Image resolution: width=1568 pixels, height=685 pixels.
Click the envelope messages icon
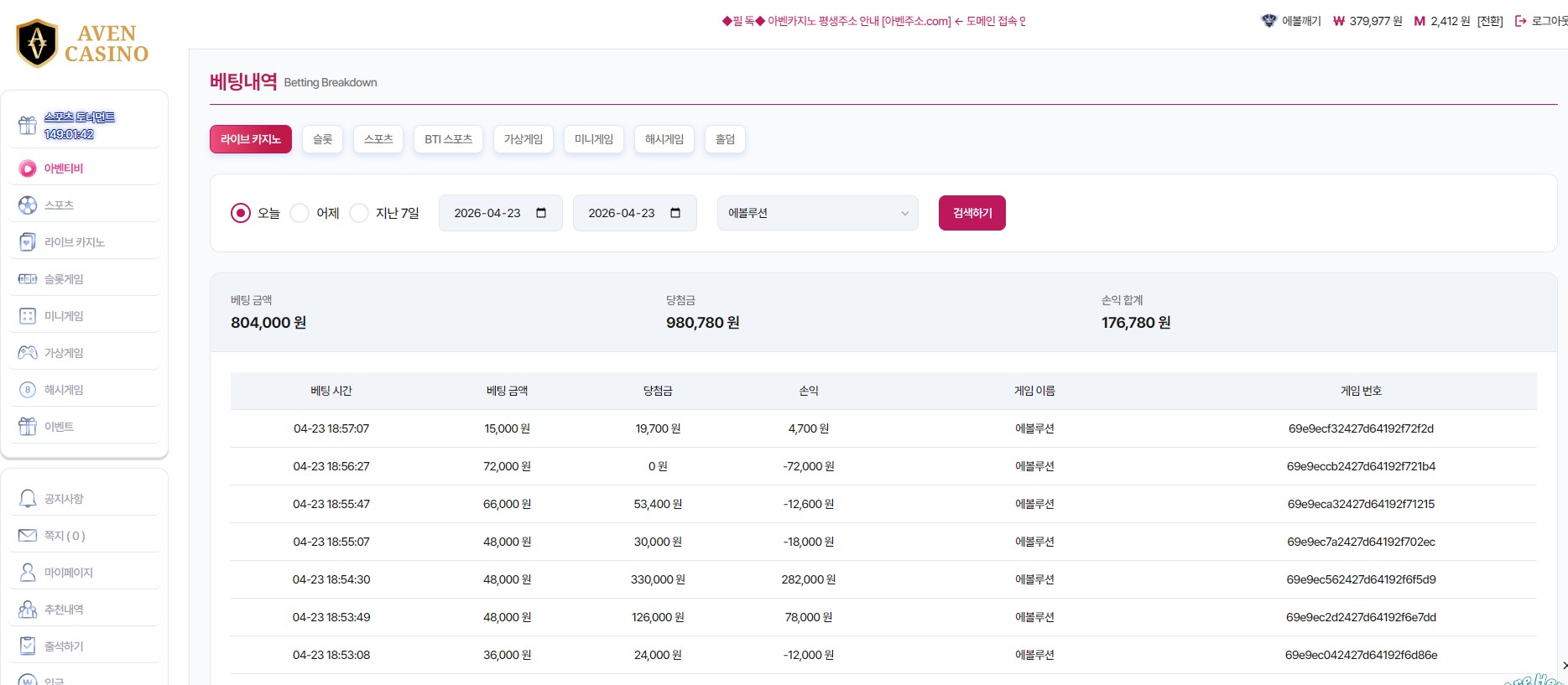pyautogui.click(x=28, y=536)
